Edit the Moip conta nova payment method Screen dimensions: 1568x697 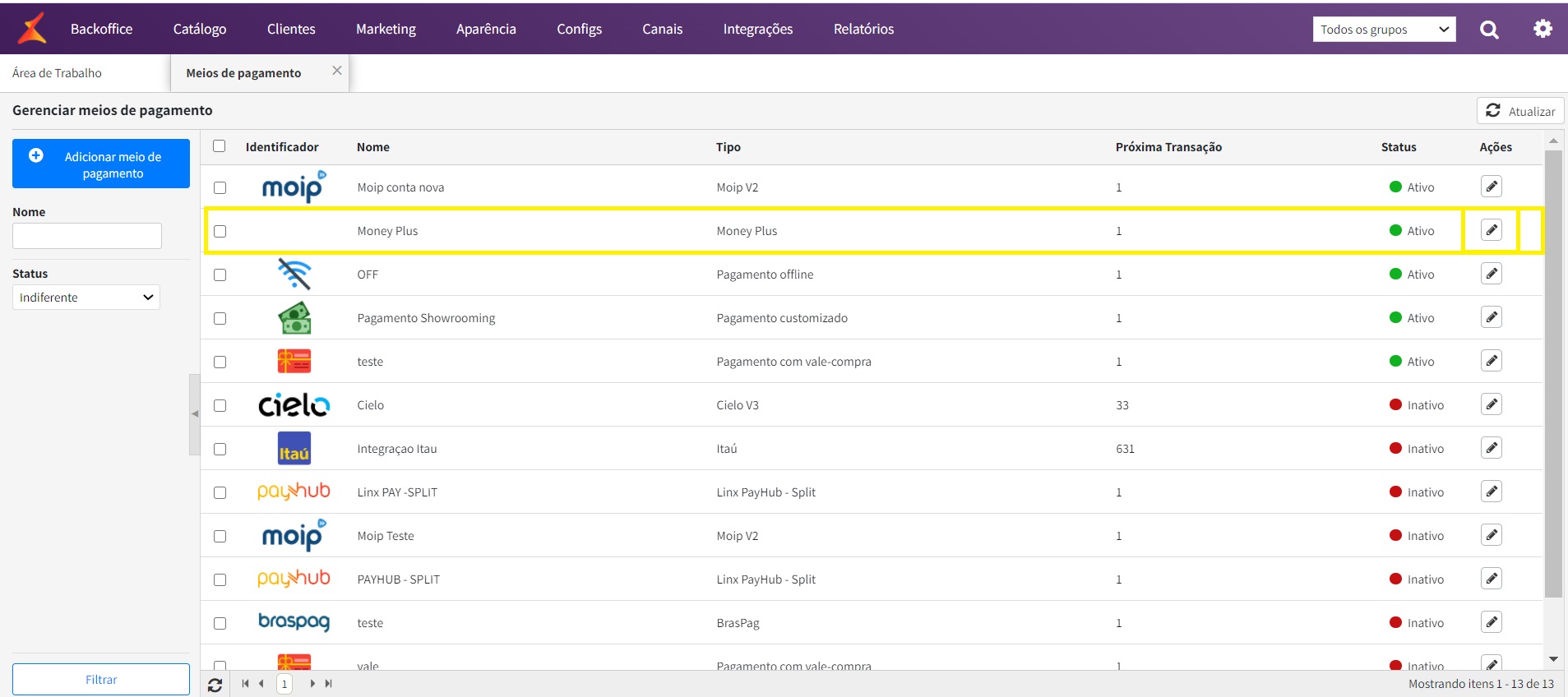click(x=1492, y=187)
